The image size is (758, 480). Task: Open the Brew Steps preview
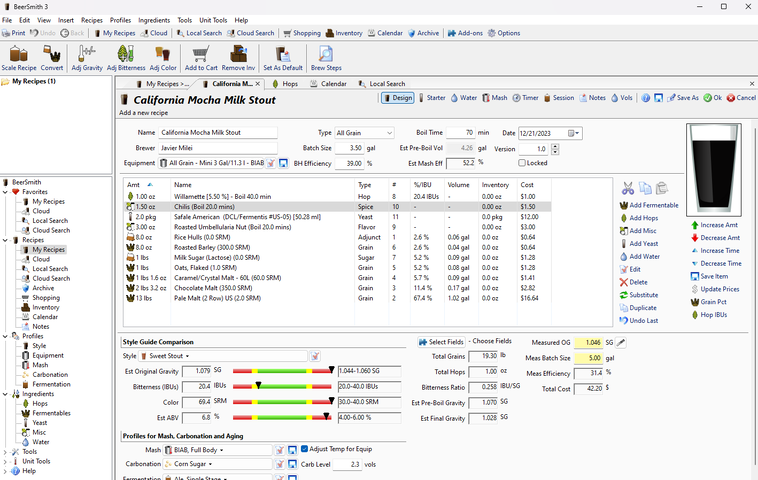(326, 58)
